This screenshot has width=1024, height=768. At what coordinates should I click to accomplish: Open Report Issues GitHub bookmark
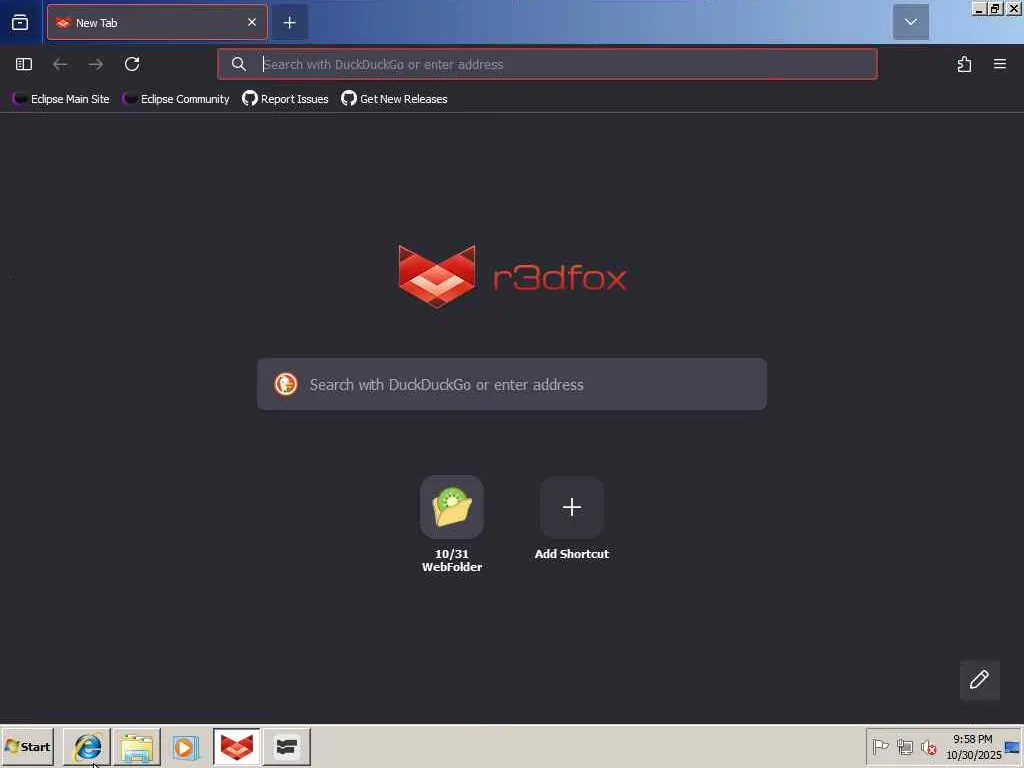click(x=285, y=99)
